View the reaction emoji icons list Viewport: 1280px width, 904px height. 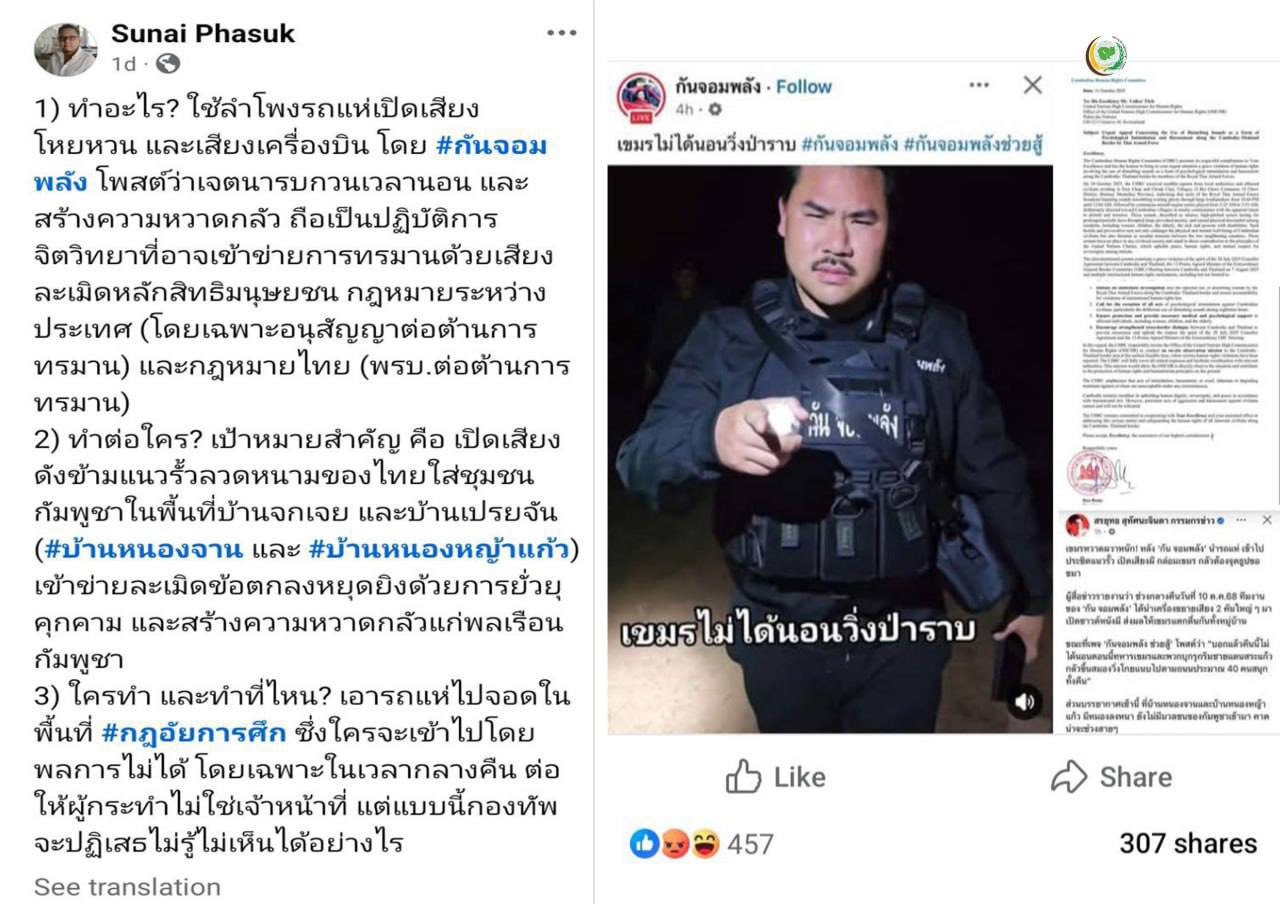pos(675,843)
